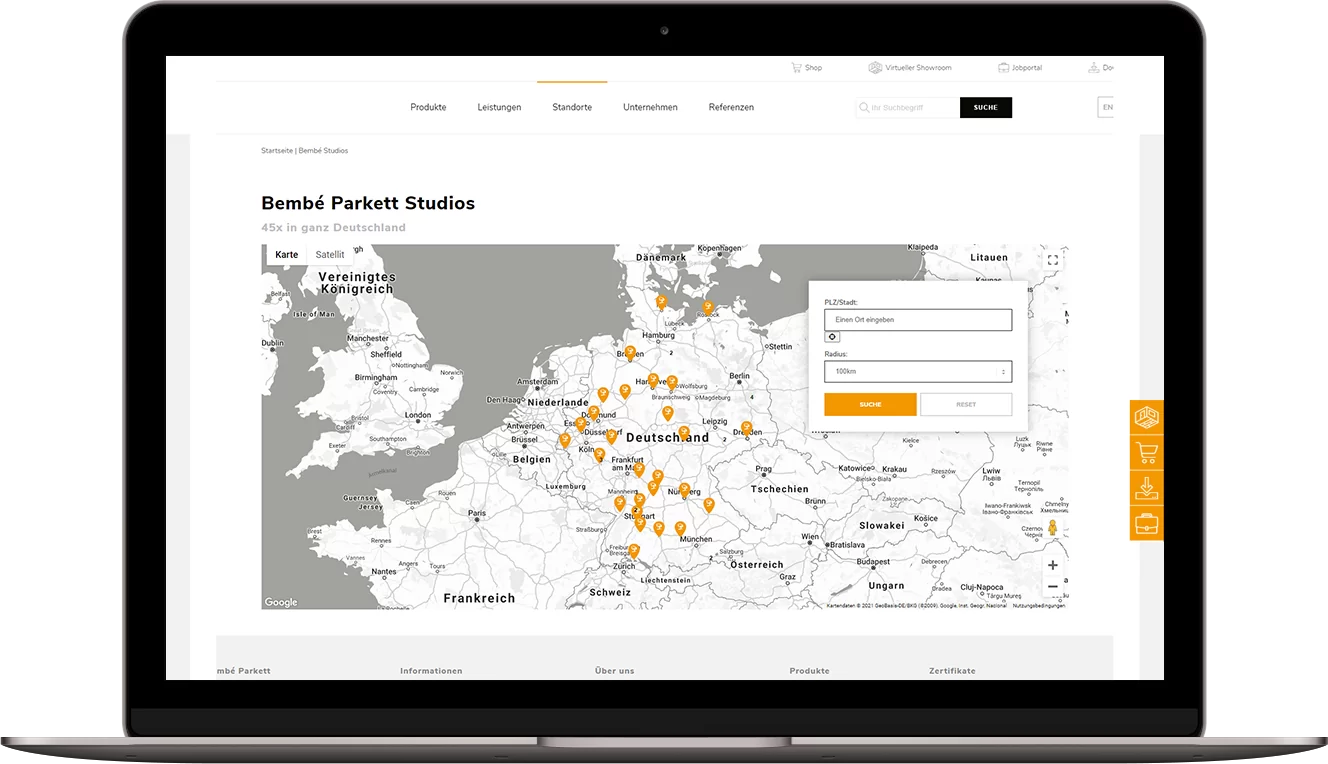This screenshot has width=1328, height=764.
Task: Open the Referenzen menu
Action: tap(731, 107)
